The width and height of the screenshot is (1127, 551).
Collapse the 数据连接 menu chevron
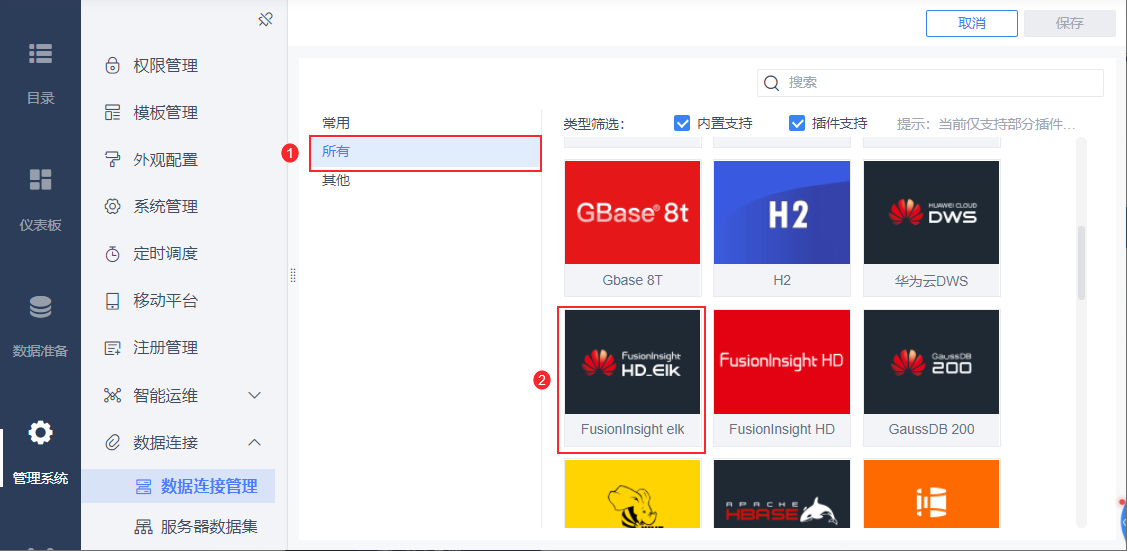[254, 443]
